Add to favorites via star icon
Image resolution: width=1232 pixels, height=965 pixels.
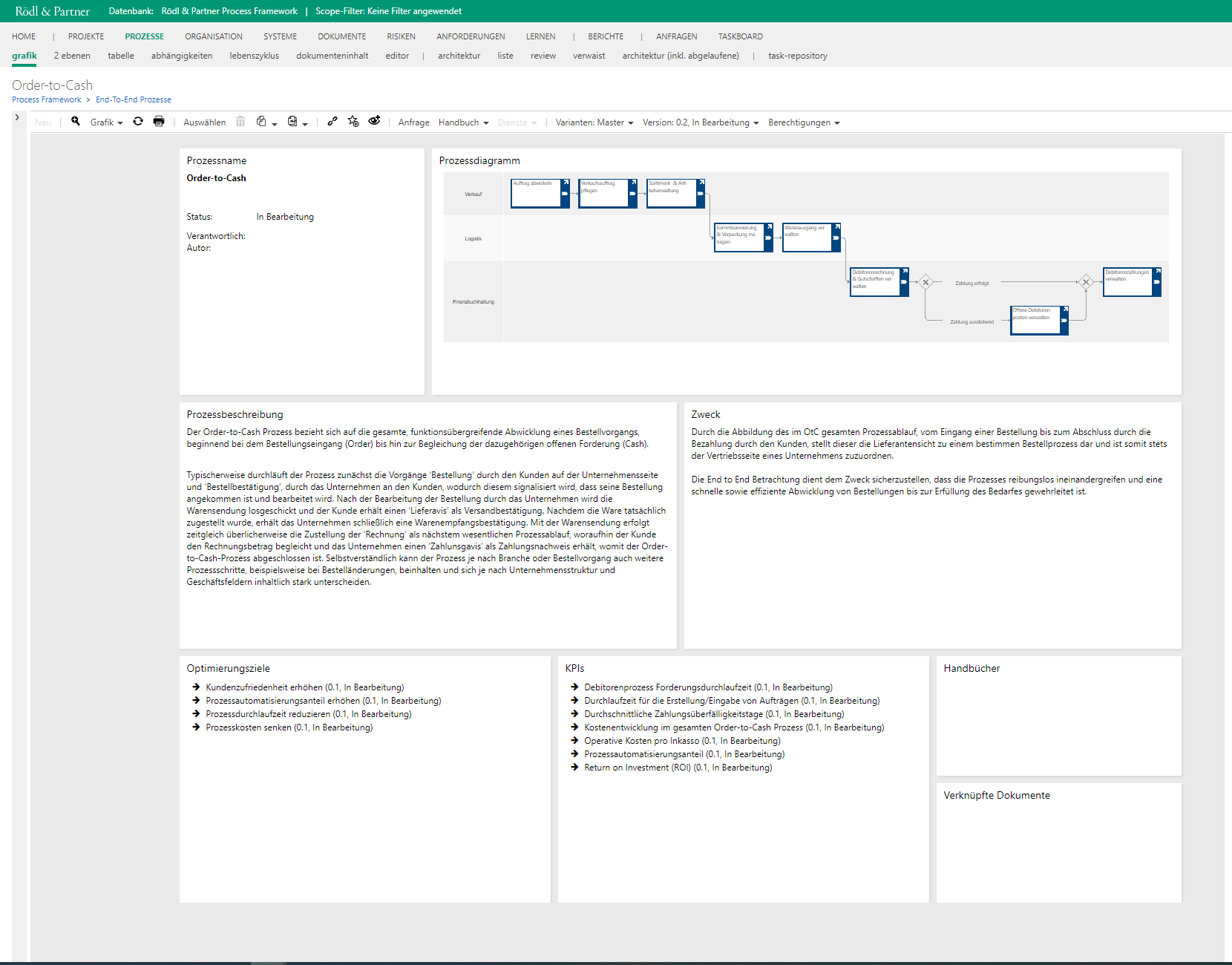click(353, 122)
